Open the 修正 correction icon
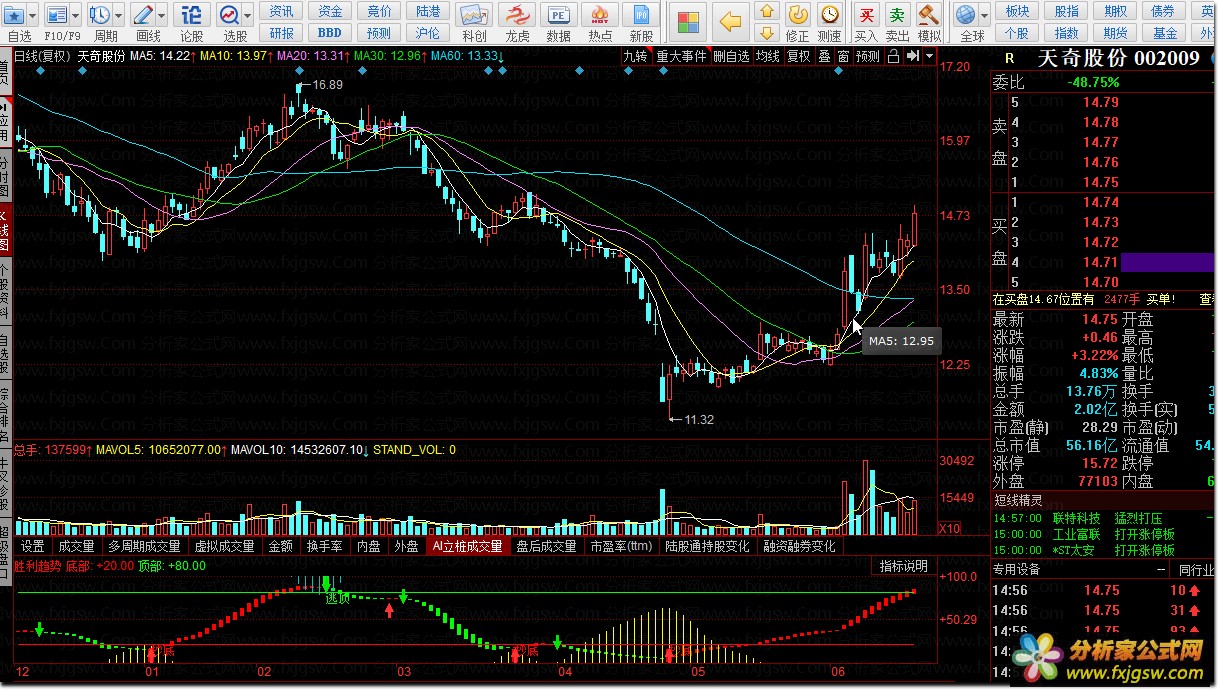Image resolution: width=1220 pixels, height=690 pixels. pyautogui.click(x=798, y=15)
